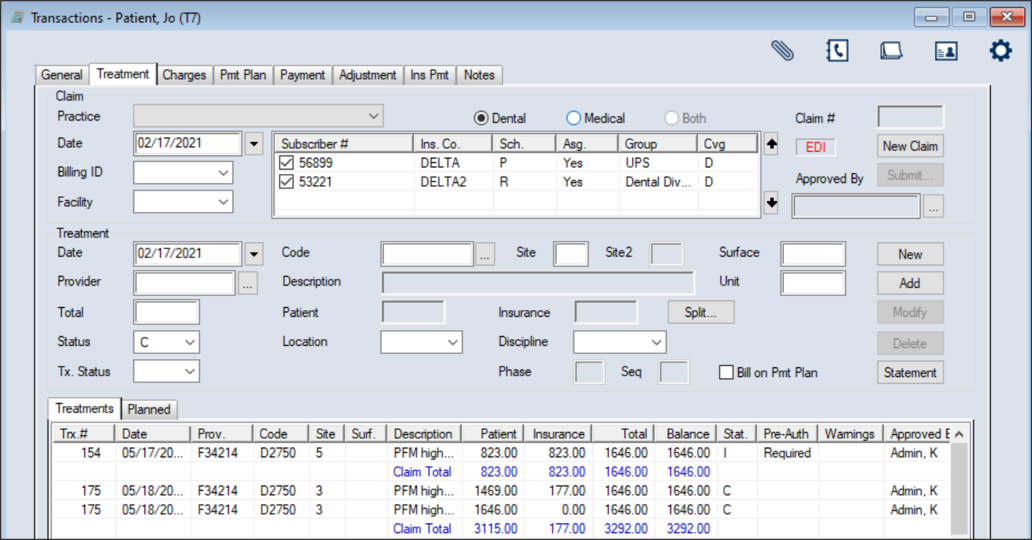Click the paperclip attachments icon
Viewport: 1032px width, 540px height.
point(782,51)
